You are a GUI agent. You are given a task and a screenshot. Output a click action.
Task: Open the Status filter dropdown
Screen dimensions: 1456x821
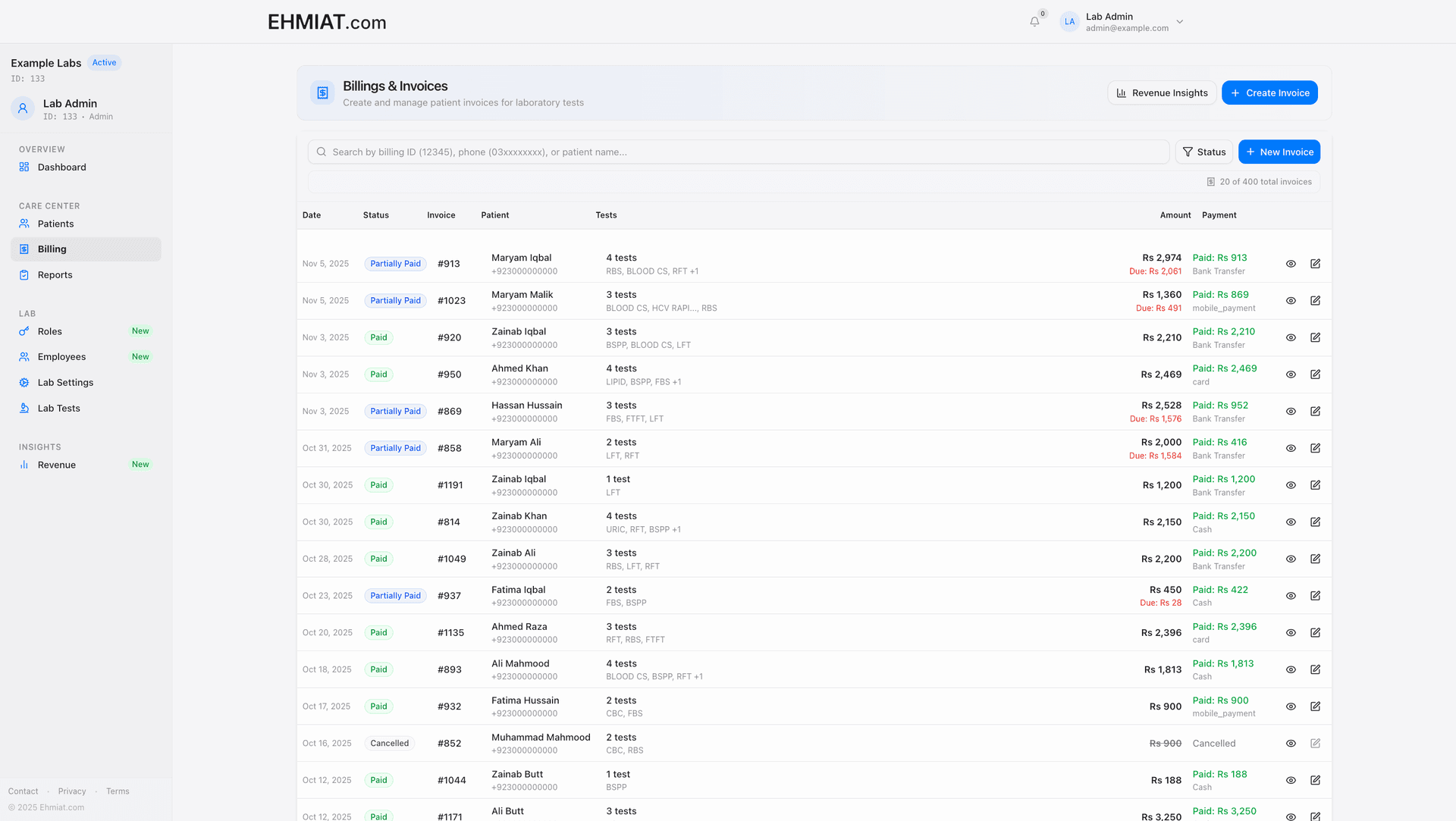(1203, 152)
